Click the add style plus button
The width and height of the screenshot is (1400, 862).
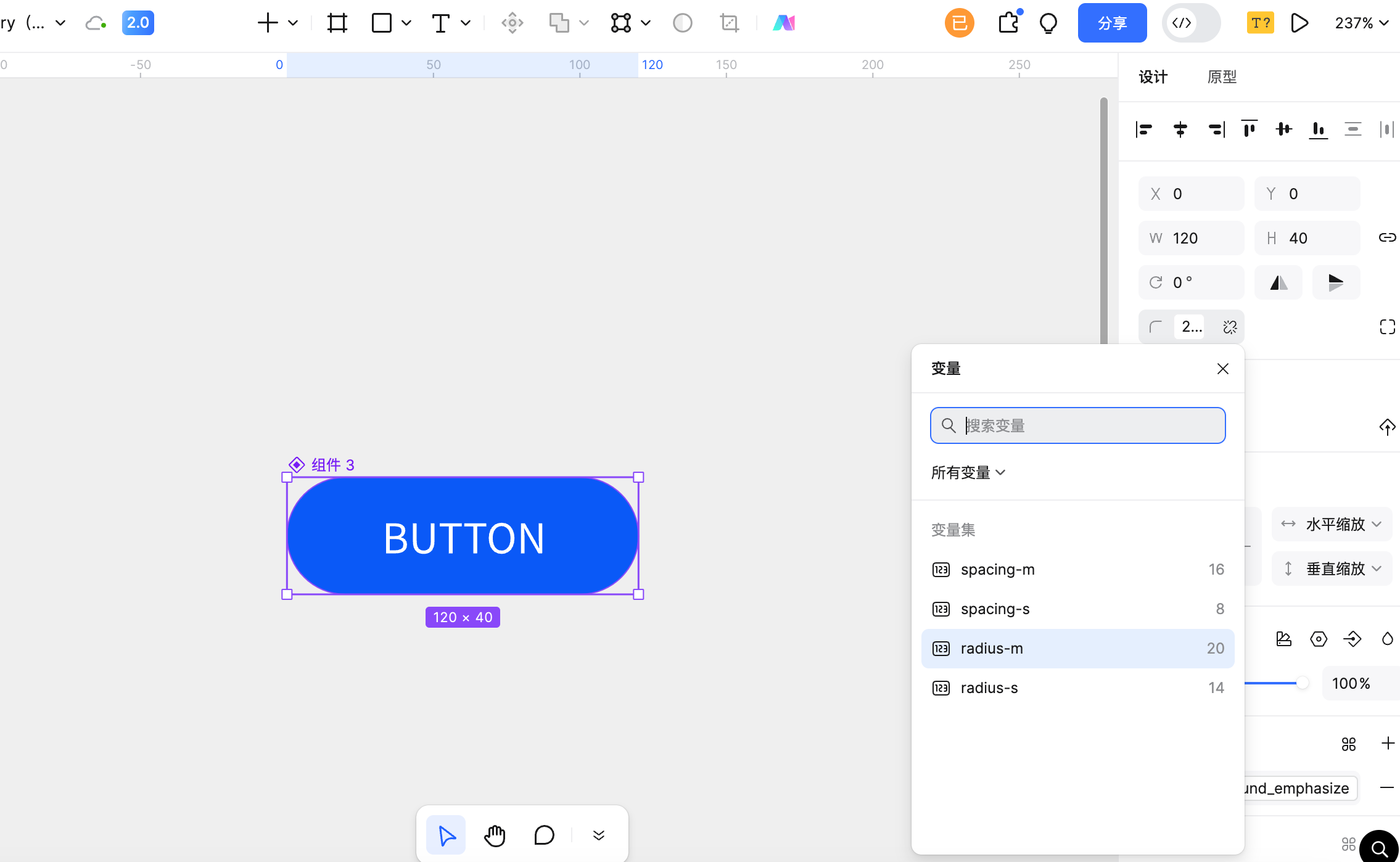(1388, 744)
